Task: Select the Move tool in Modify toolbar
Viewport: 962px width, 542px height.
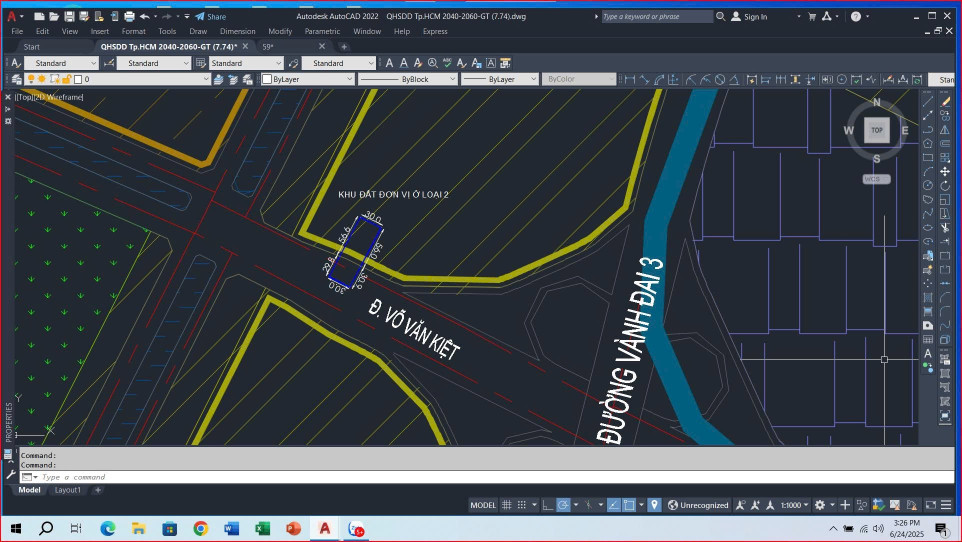Action: (945, 171)
